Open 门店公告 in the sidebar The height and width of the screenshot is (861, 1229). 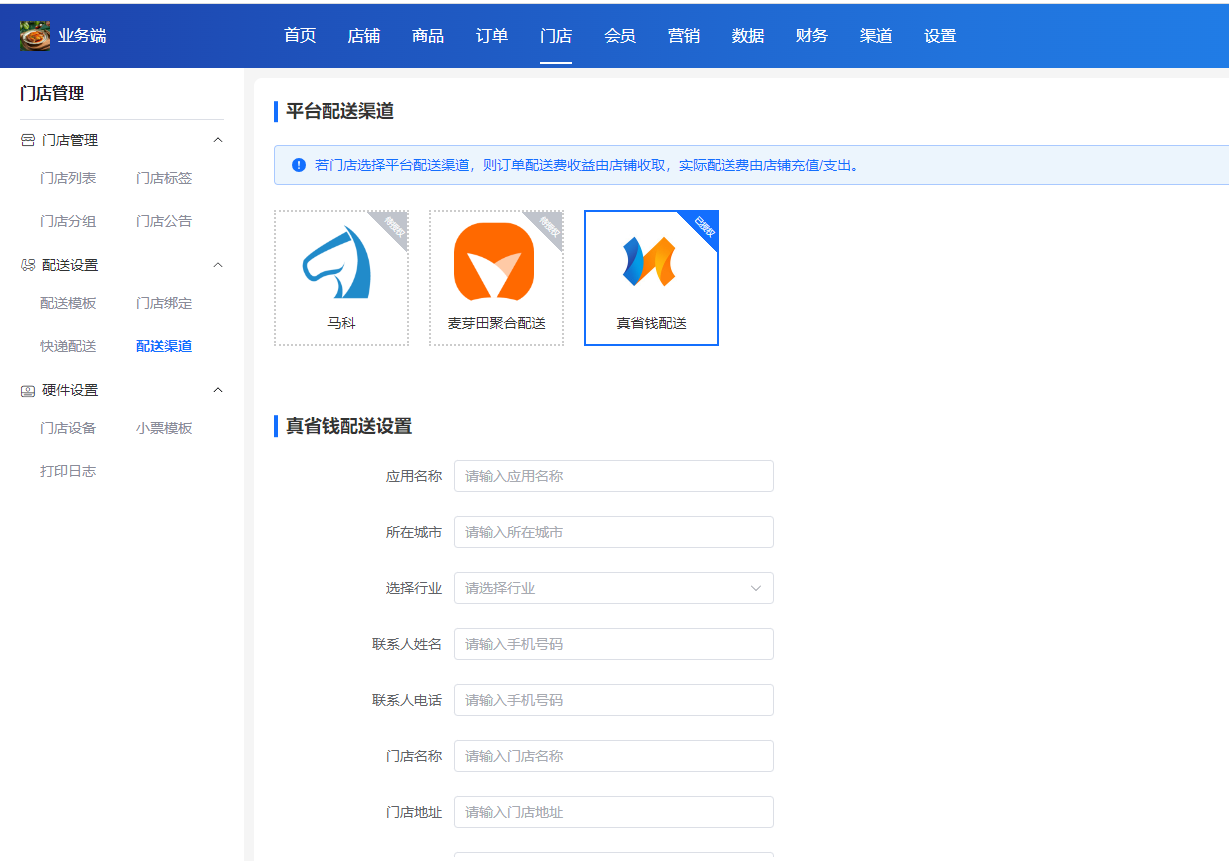[164, 221]
